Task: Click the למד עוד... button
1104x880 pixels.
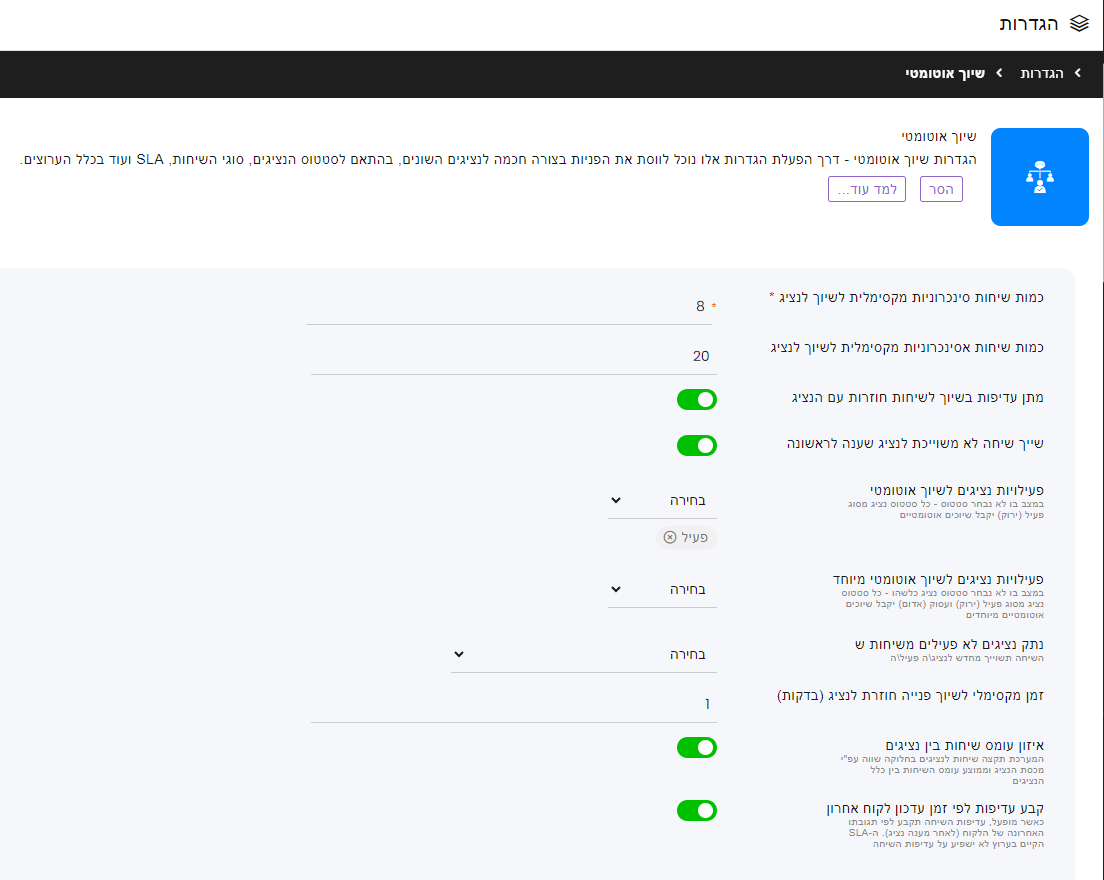Action: coord(867,189)
